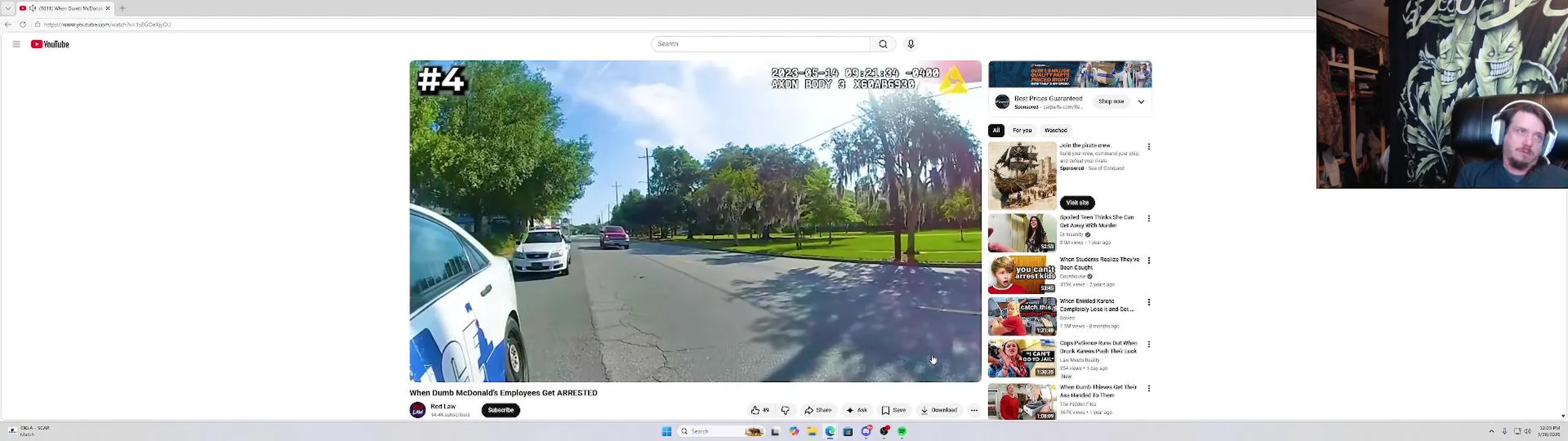The height and width of the screenshot is (441, 1568).
Task: Launch Copilot from the taskbar
Action: (x=794, y=431)
